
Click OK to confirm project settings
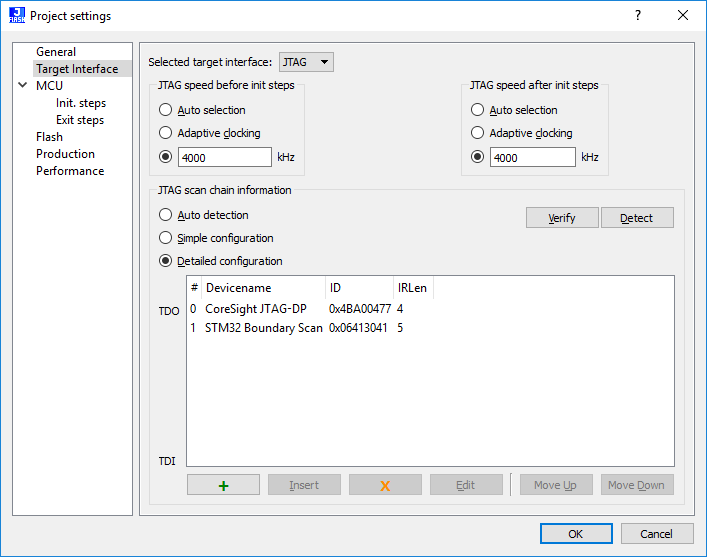(575, 534)
